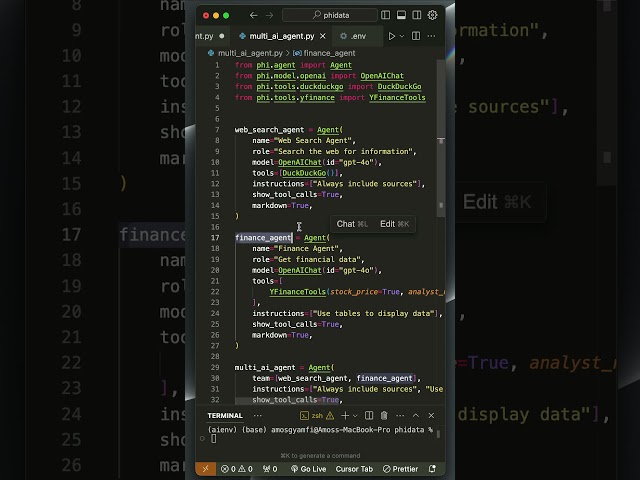Start the Go Live server
This screenshot has width=640, height=480.
point(308,469)
